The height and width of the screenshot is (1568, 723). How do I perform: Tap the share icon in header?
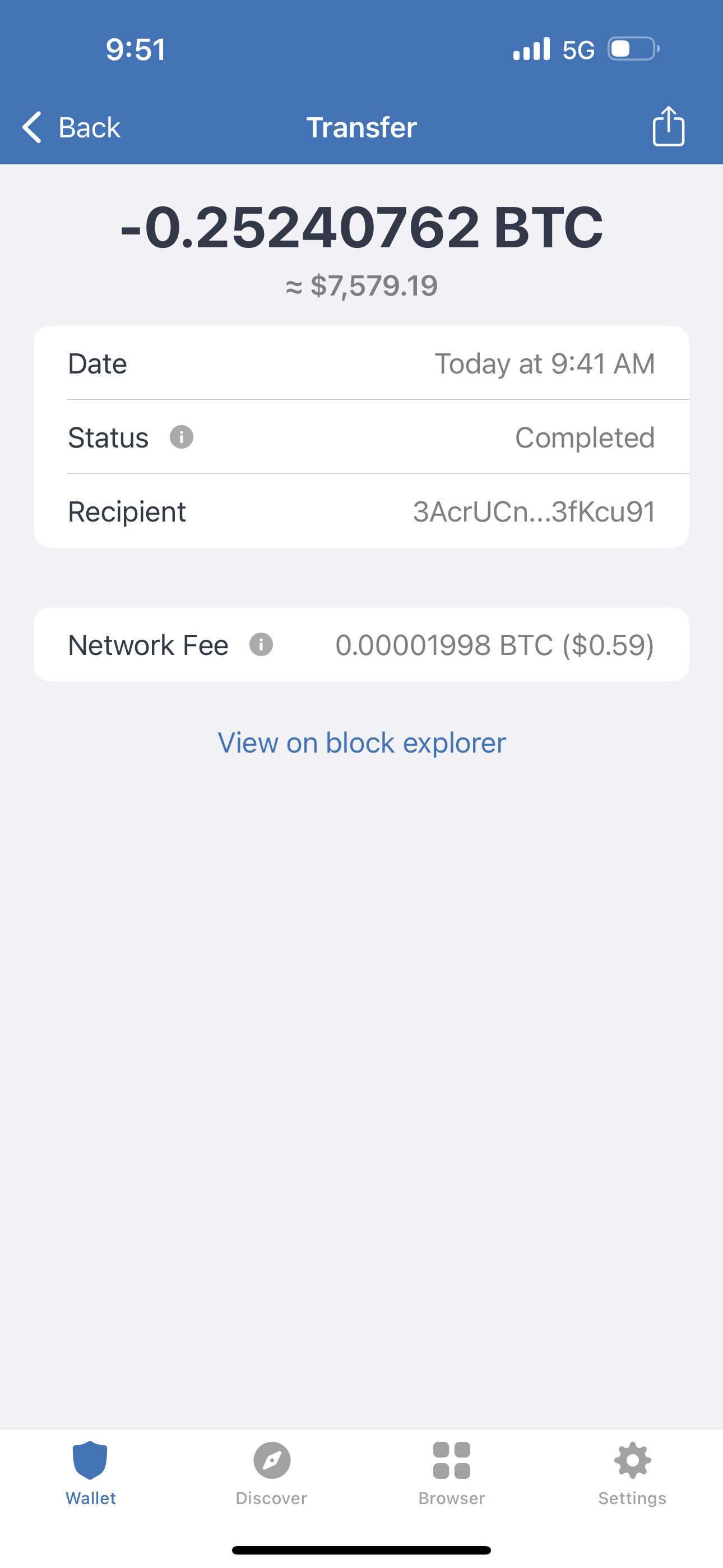pyautogui.click(x=668, y=127)
